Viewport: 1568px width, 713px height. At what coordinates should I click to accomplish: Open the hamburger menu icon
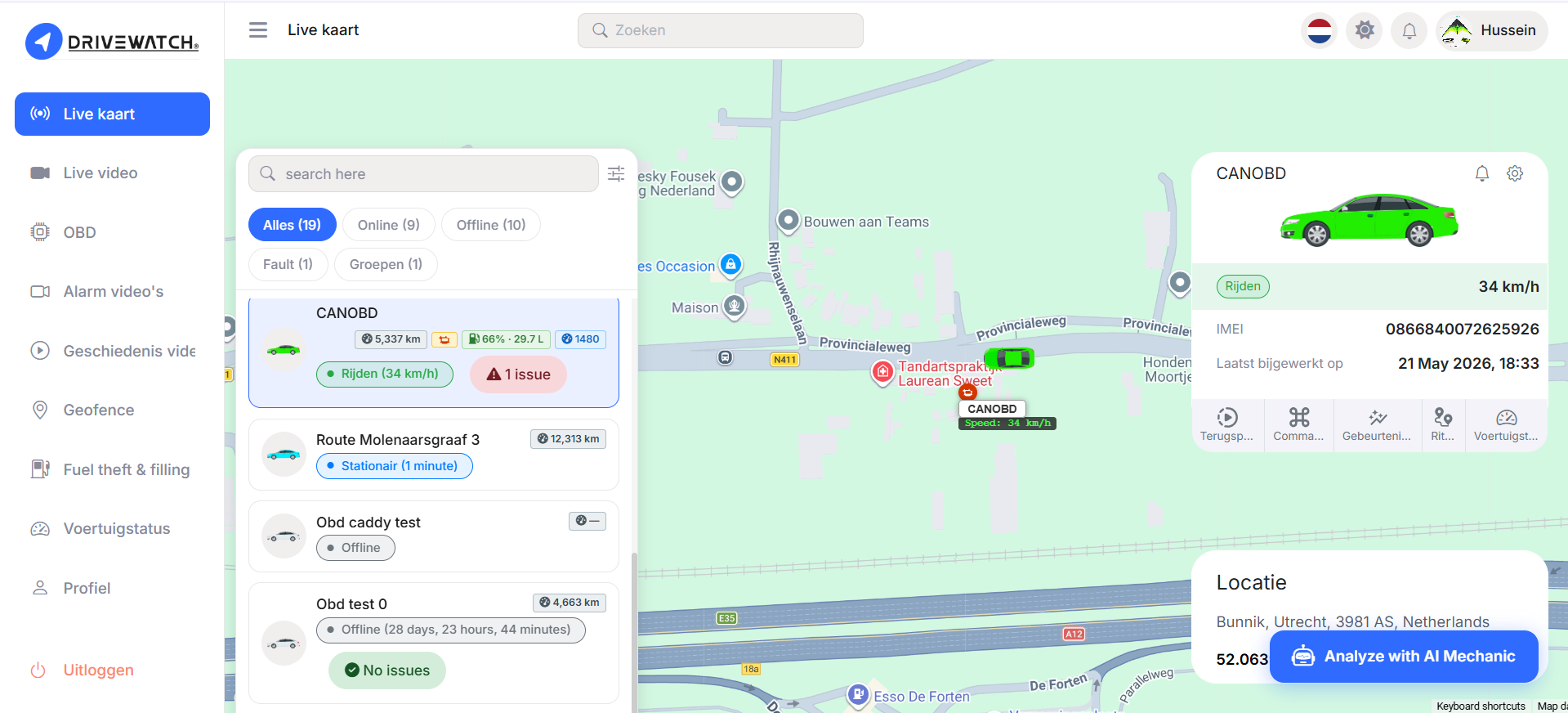(258, 30)
